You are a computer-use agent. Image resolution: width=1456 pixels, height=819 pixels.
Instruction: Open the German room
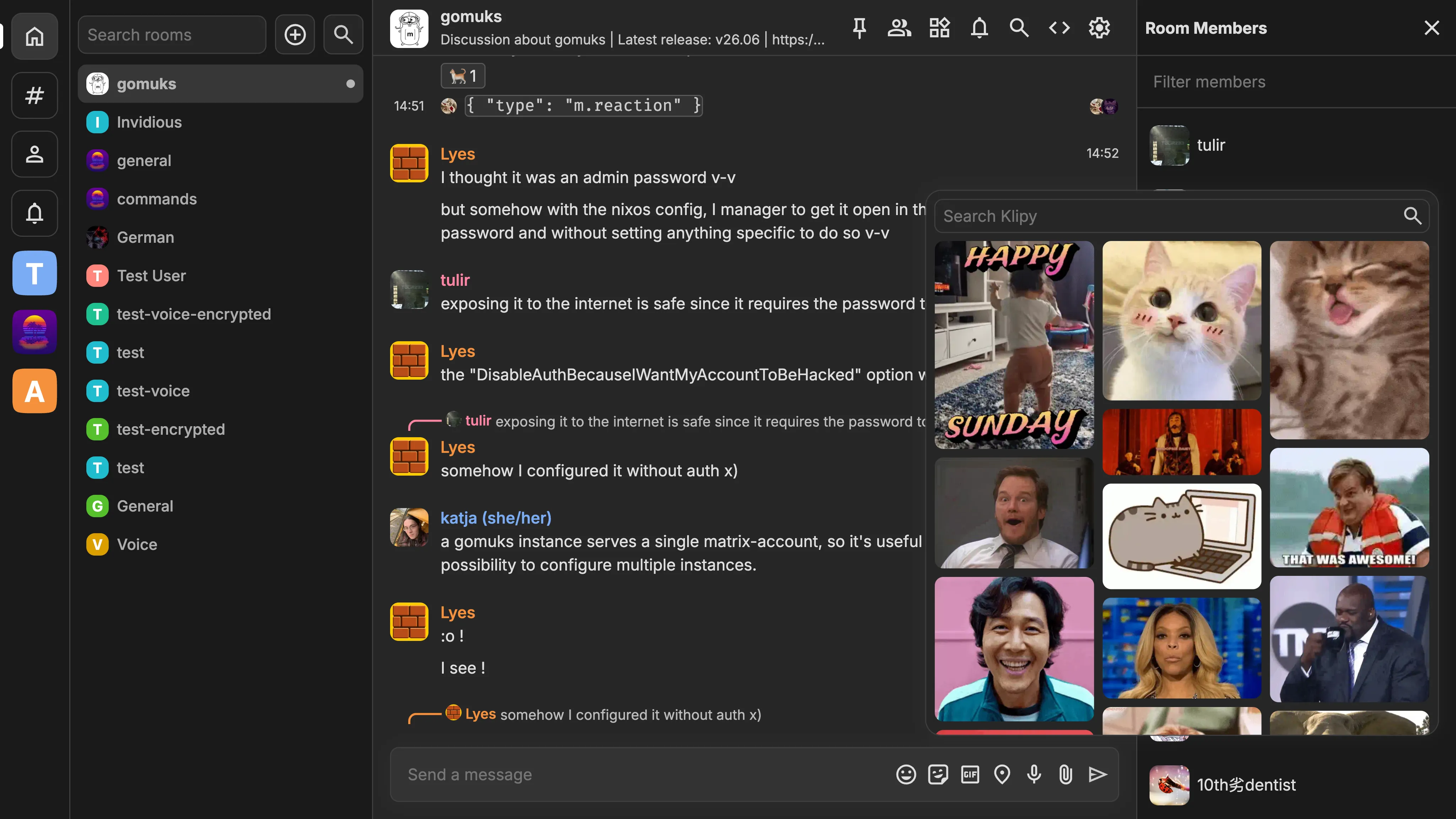click(220, 237)
